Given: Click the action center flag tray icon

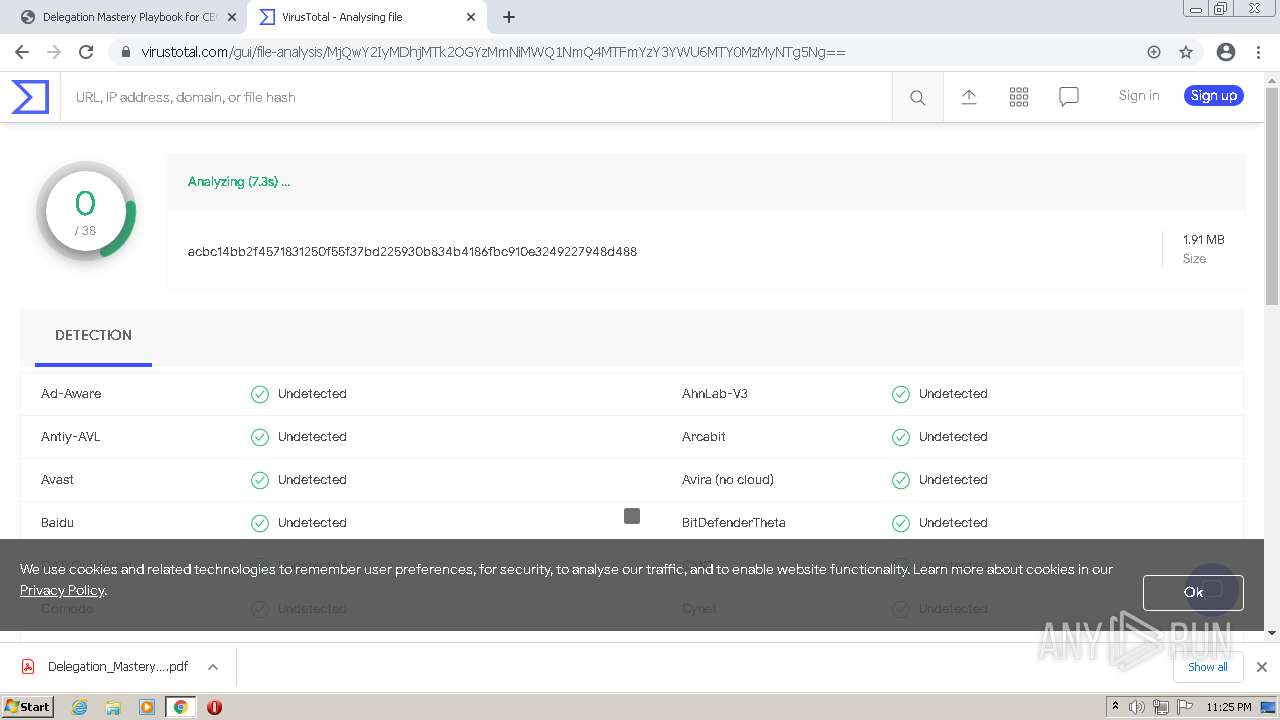Looking at the screenshot, I should point(1185,707).
